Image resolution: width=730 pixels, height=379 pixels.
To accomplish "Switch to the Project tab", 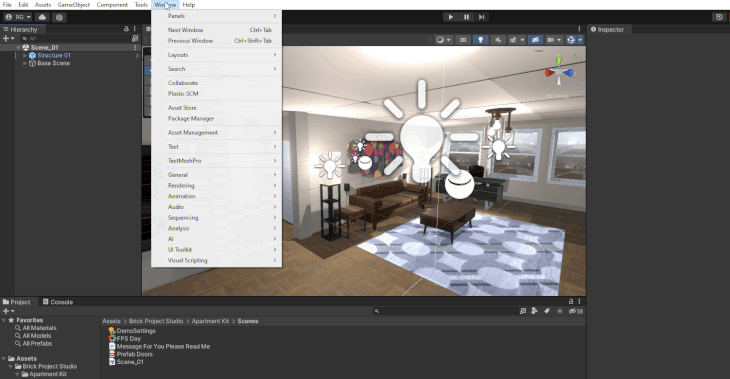I will (17, 302).
